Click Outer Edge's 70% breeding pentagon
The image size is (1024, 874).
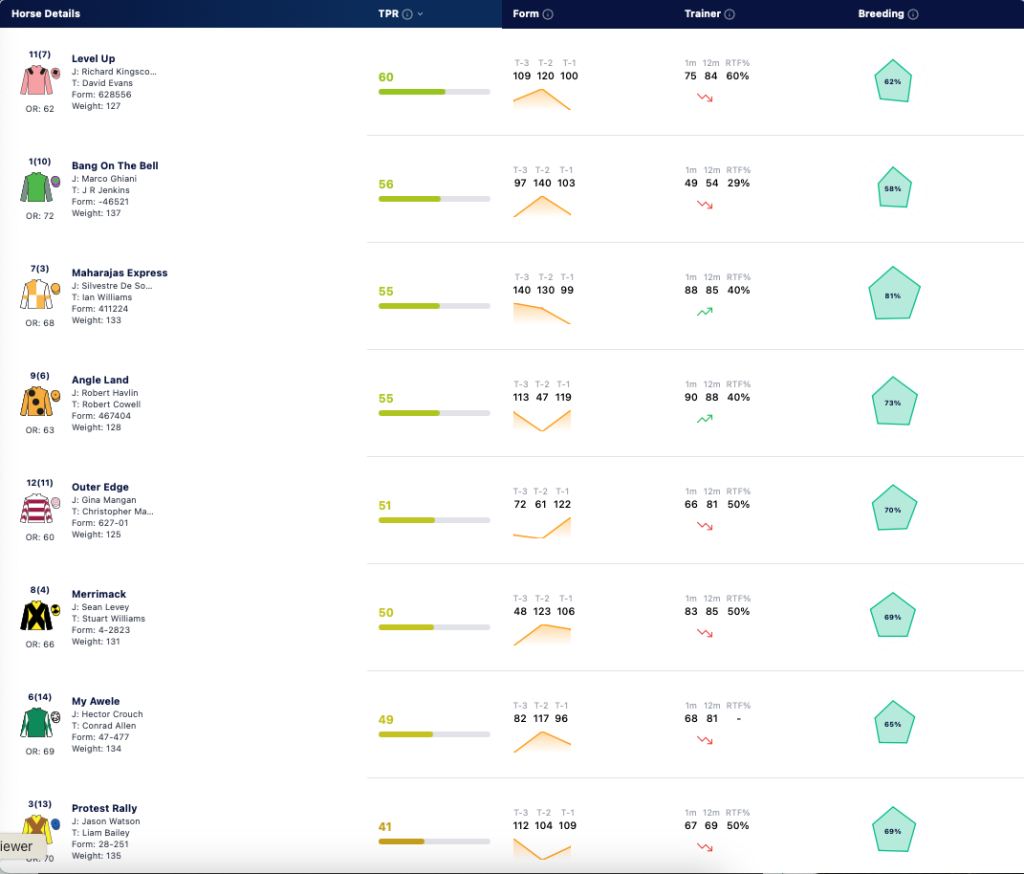pyautogui.click(x=894, y=508)
